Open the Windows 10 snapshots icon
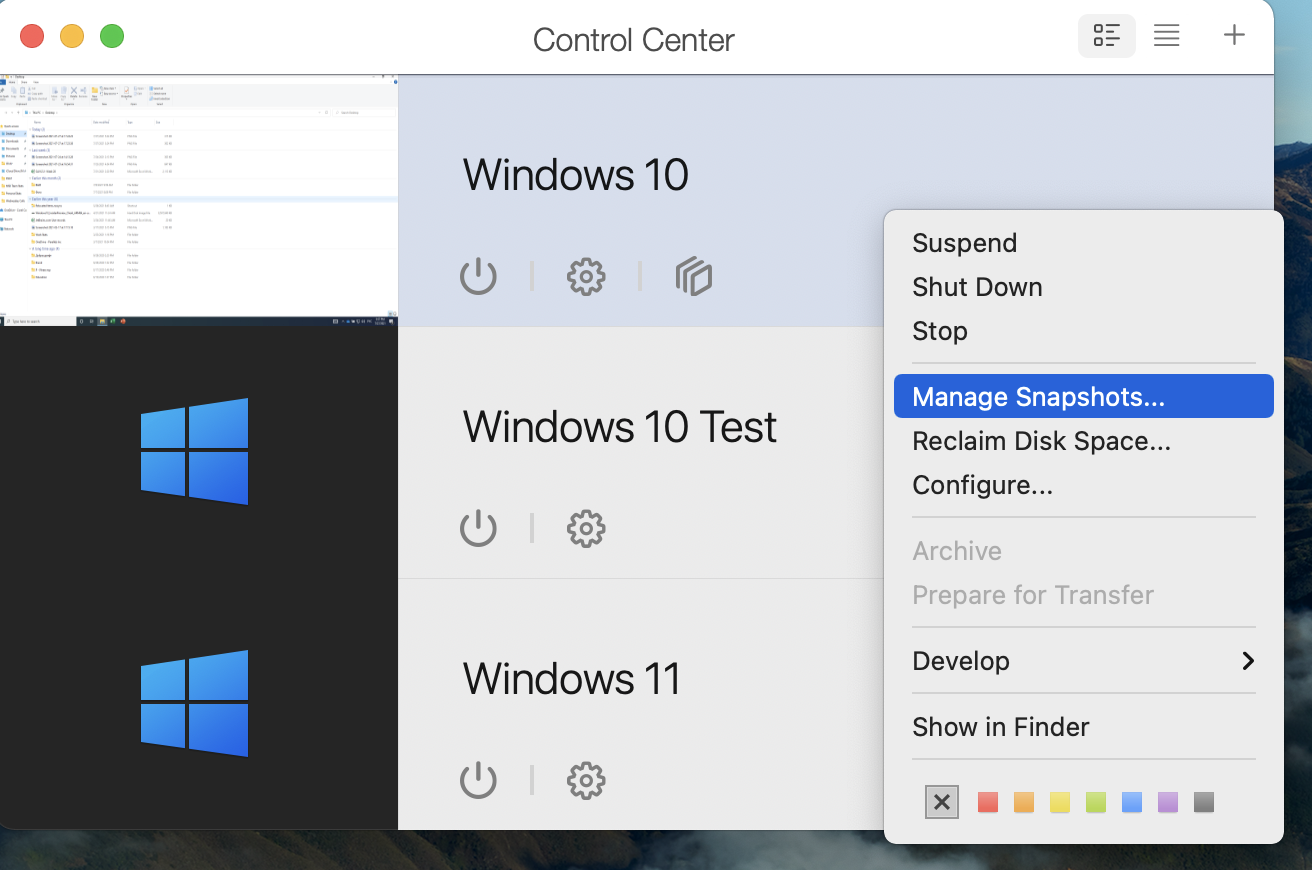The width and height of the screenshot is (1312, 870). click(694, 277)
